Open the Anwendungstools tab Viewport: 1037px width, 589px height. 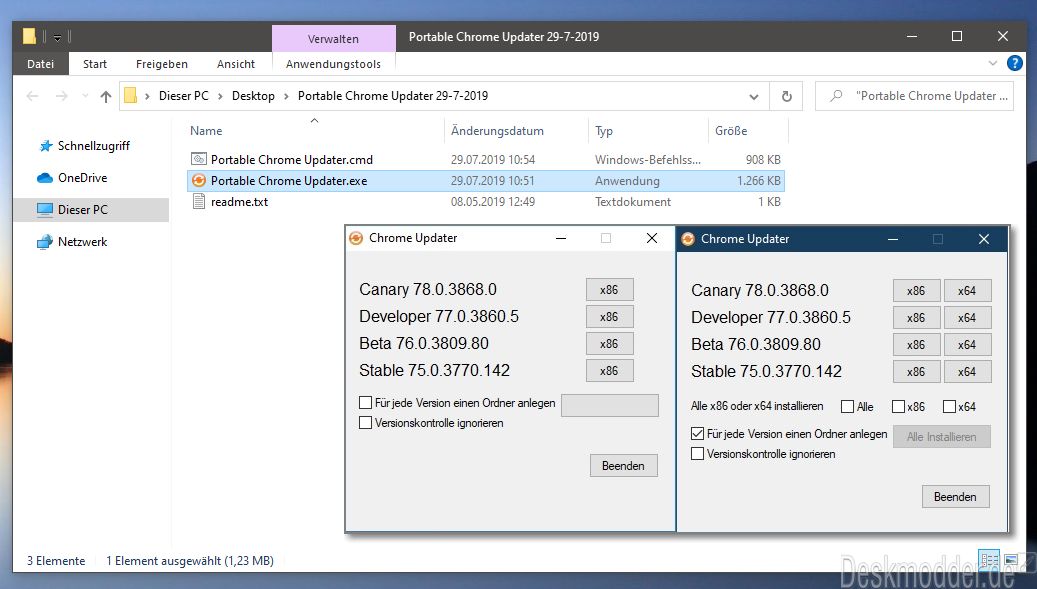click(x=333, y=64)
